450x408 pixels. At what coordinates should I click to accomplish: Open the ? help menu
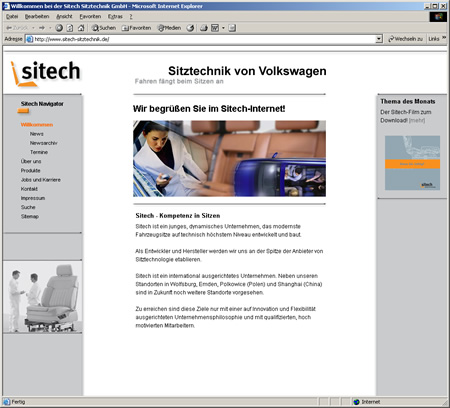(x=131, y=16)
